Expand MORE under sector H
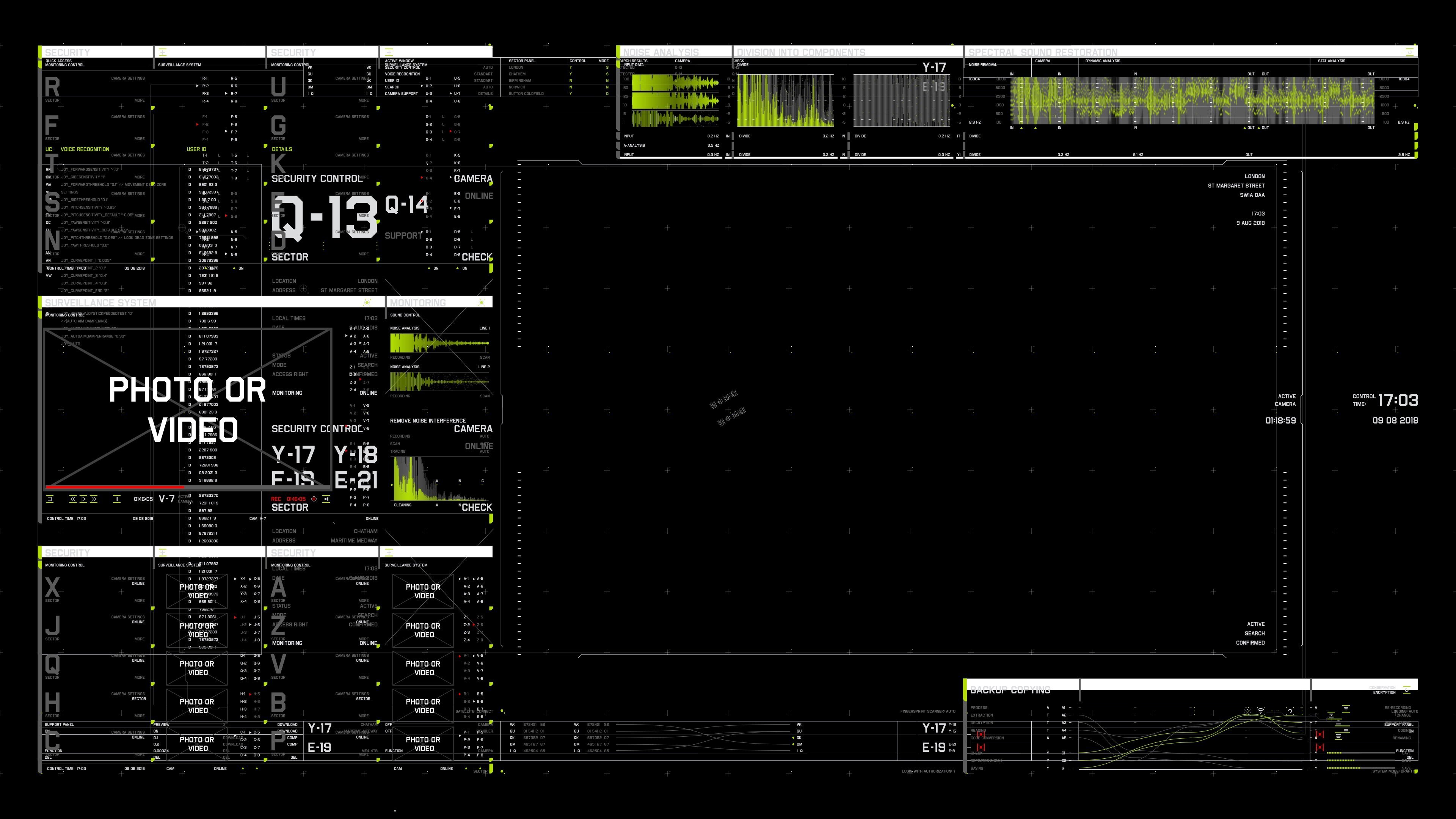Viewport: 1456px width, 819px height. [140, 716]
